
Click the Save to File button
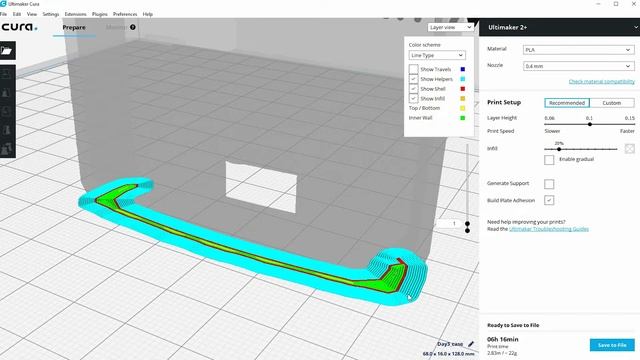coord(612,345)
